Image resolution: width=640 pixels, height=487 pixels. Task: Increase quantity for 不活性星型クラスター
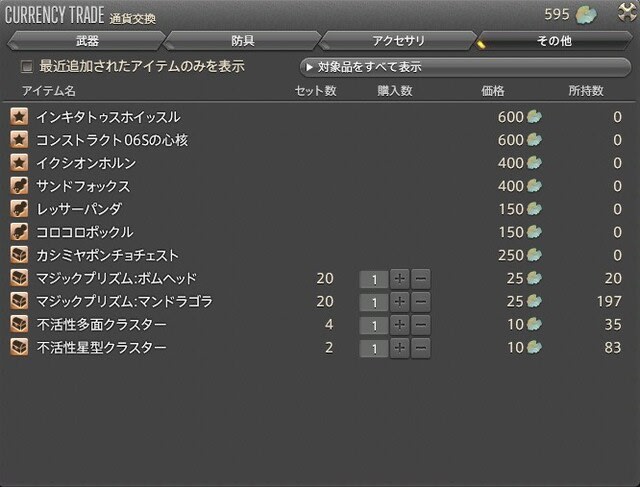click(400, 348)
